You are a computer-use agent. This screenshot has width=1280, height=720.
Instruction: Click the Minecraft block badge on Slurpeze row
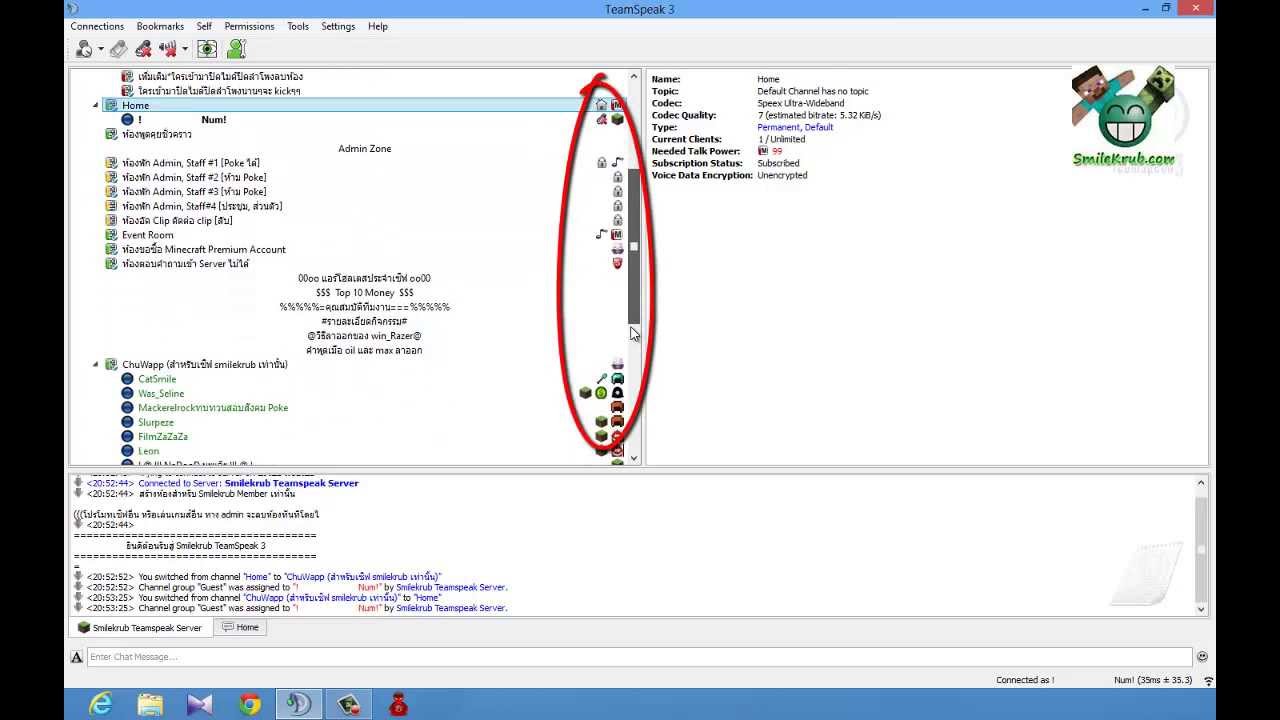tap(601, 422)
